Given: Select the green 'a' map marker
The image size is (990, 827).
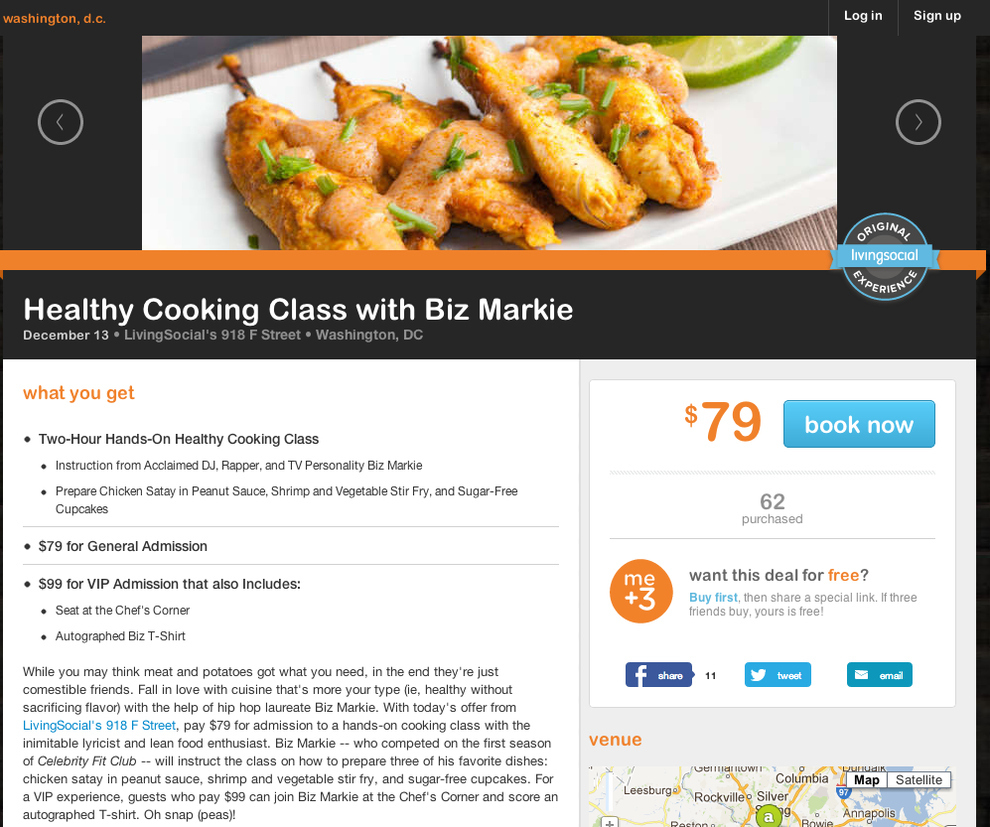Looking at the screenshot, I should 768,816.
